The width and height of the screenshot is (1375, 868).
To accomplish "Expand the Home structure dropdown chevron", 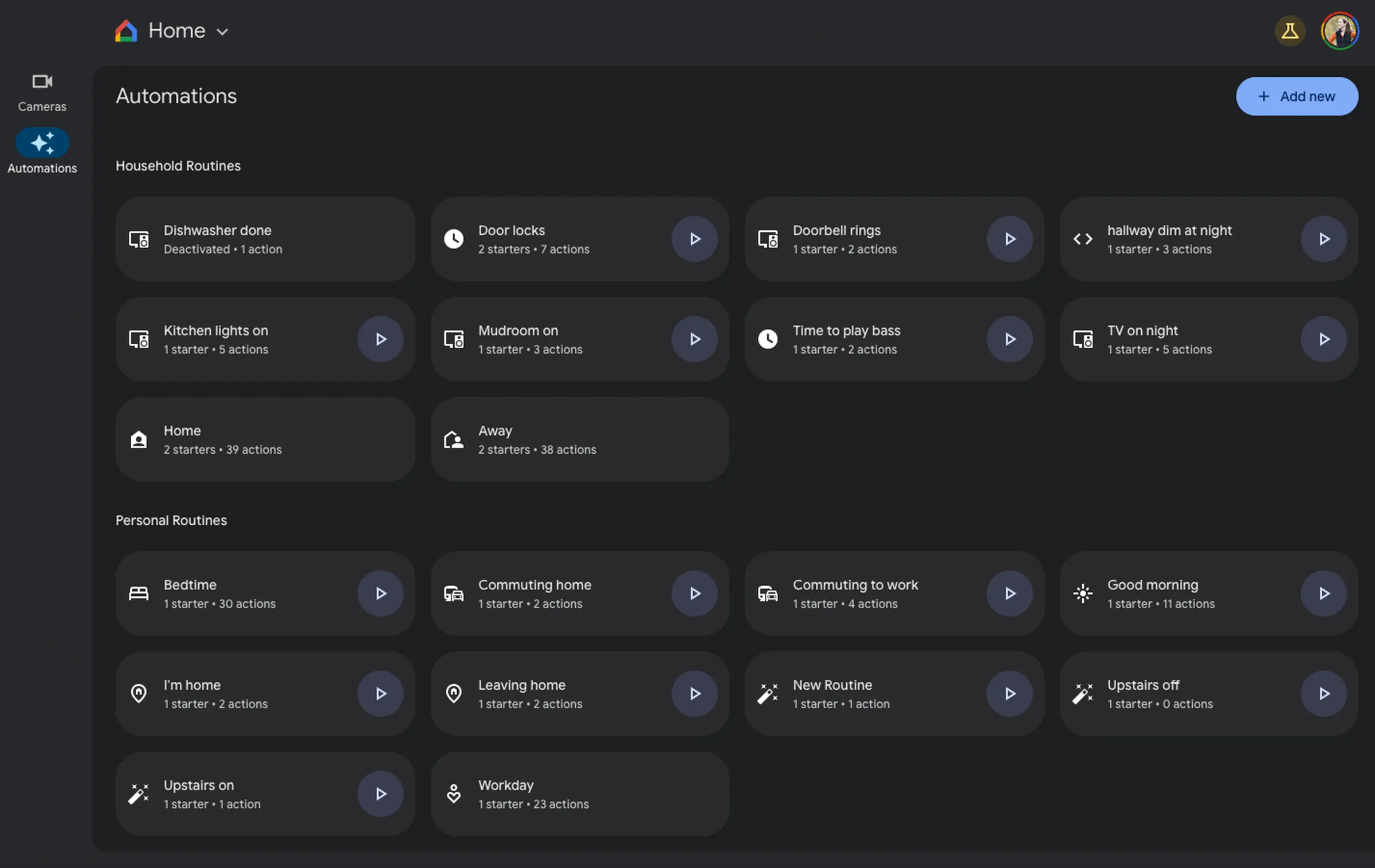I will coord(223,32).
